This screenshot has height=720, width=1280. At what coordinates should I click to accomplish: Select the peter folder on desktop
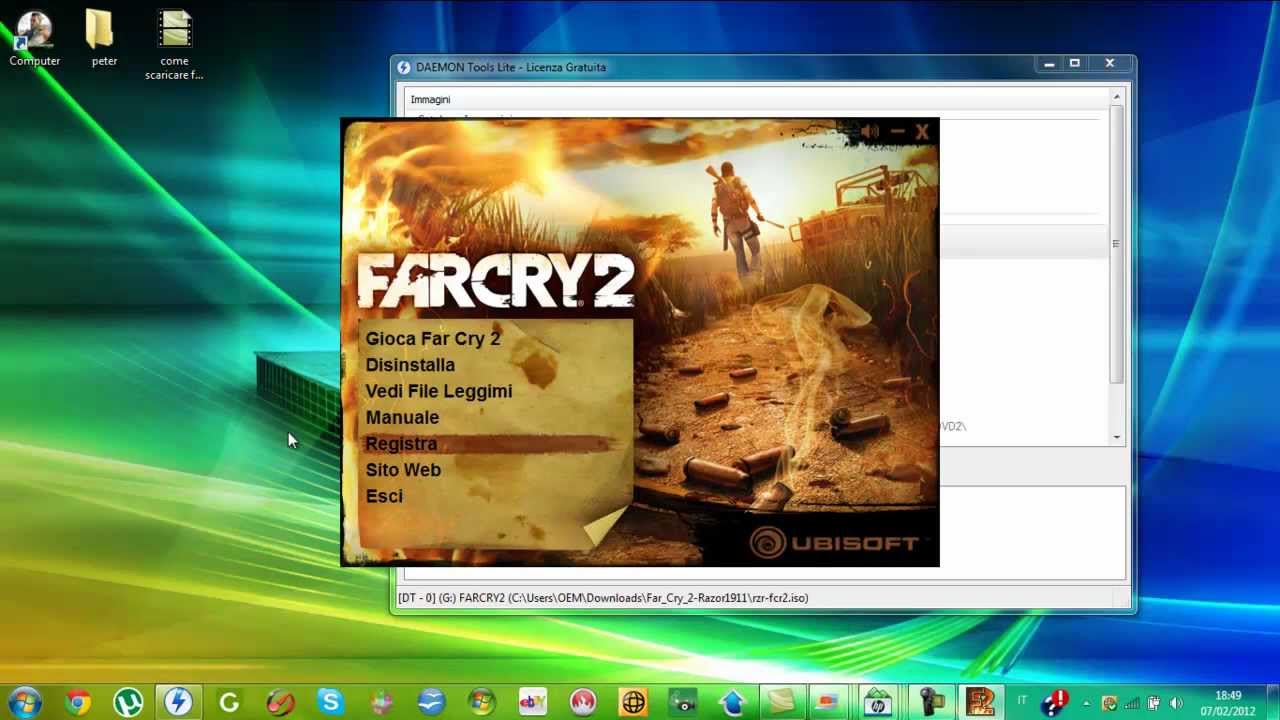pyautogui.click(x=104, y=40)
